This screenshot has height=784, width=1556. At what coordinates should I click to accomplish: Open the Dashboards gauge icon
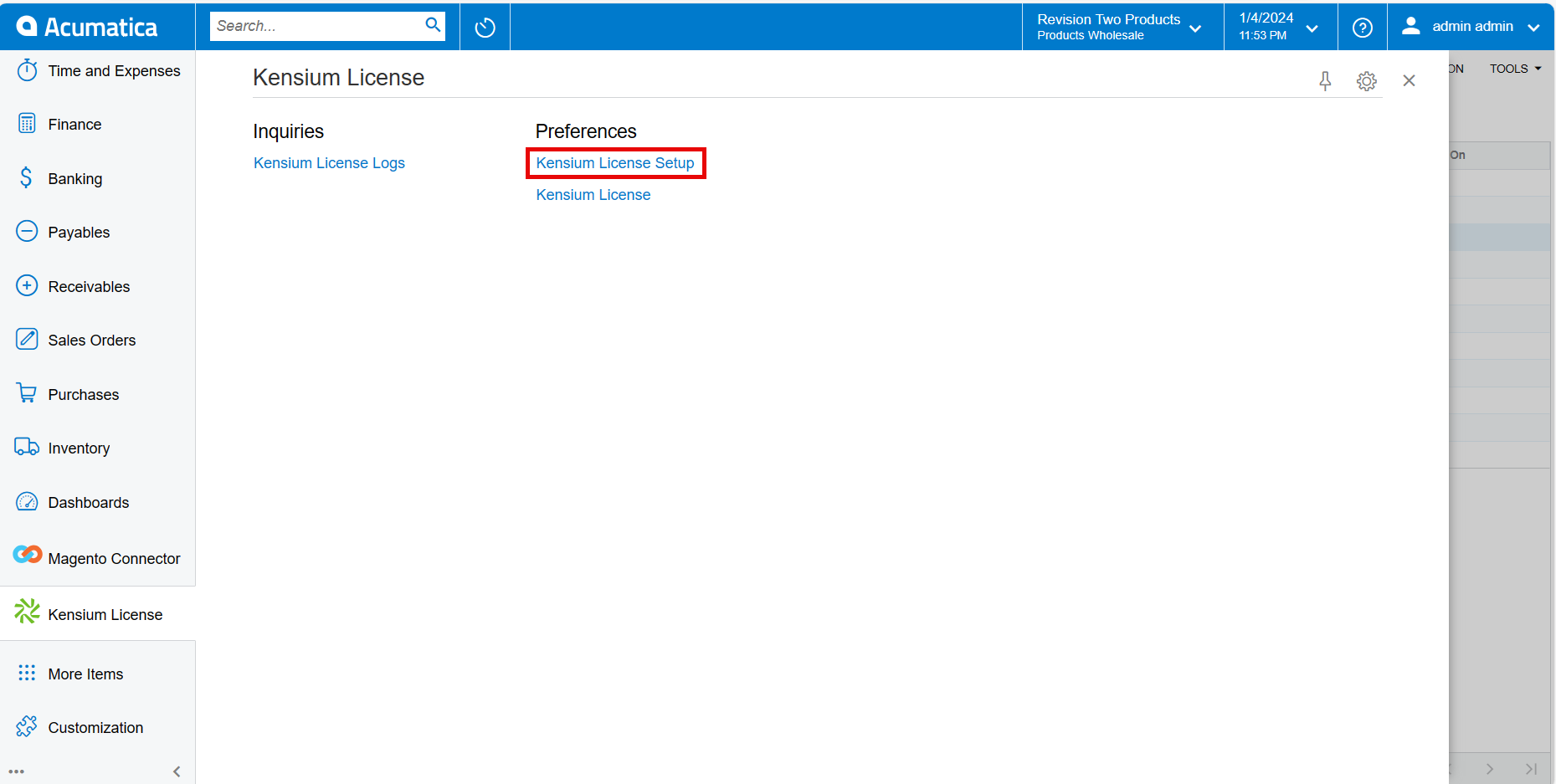(27, 501)
